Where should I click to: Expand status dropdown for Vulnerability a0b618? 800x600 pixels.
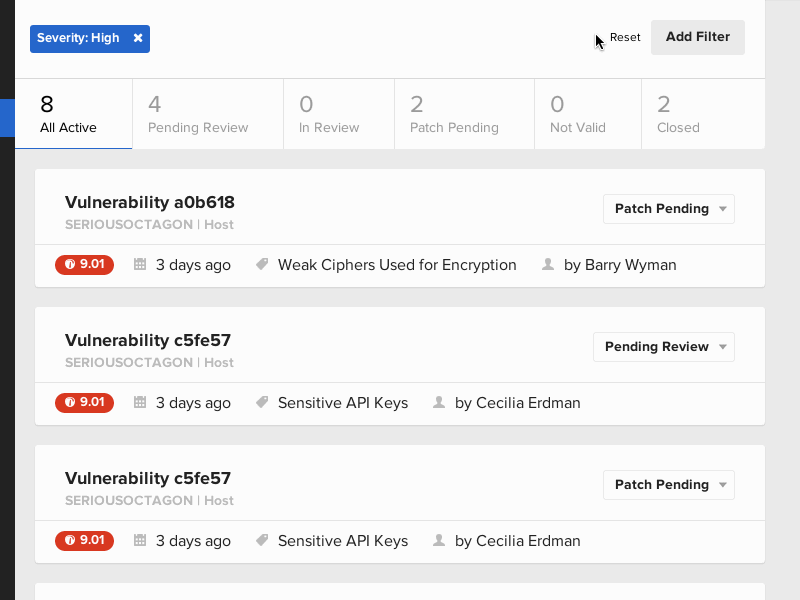668,209
